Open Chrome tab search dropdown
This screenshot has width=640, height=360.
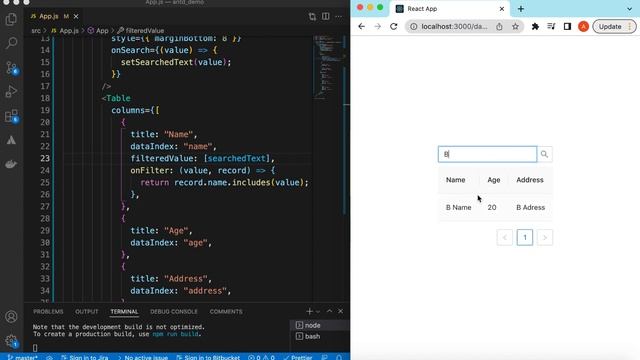(x=629, y=9)
